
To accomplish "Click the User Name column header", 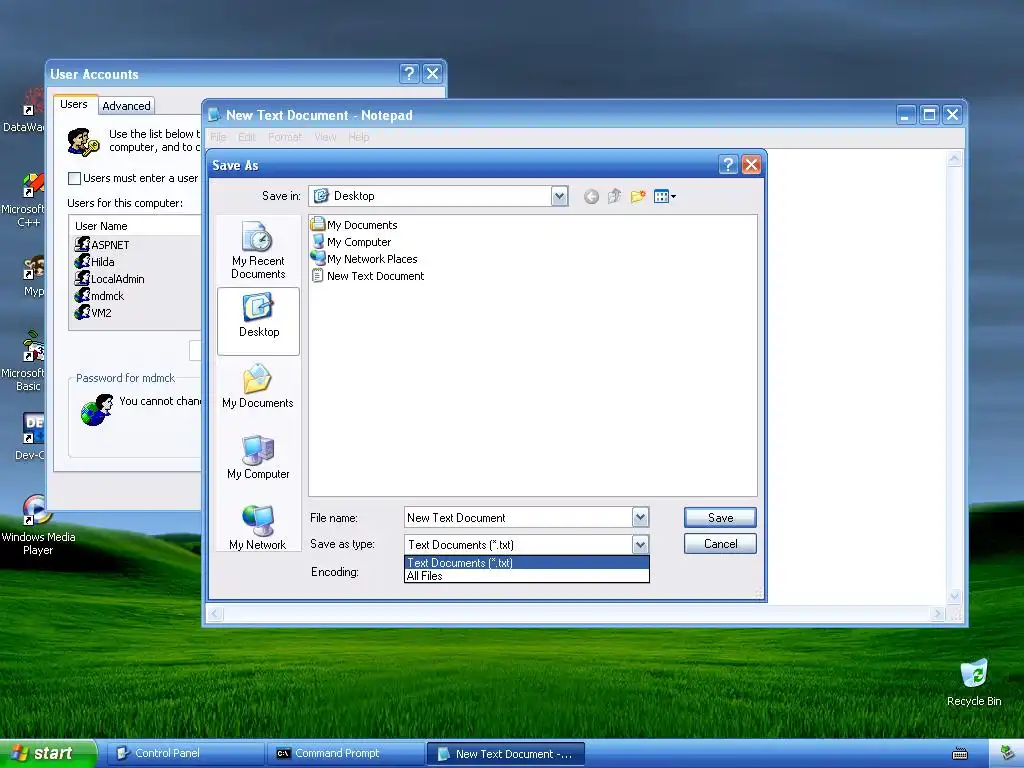I will pos(135,226).
